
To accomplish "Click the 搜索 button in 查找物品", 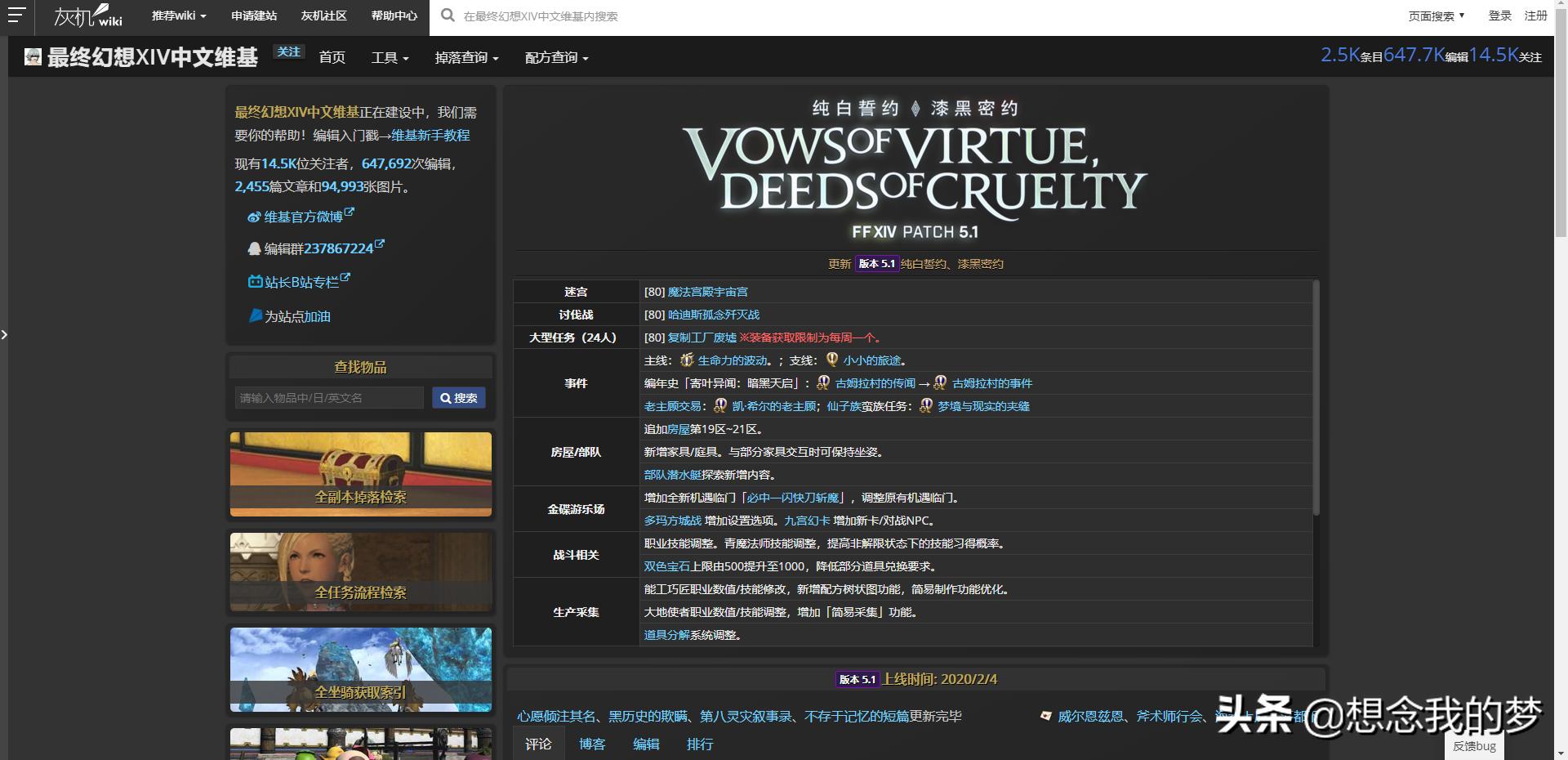I will [x=459, y=398].
